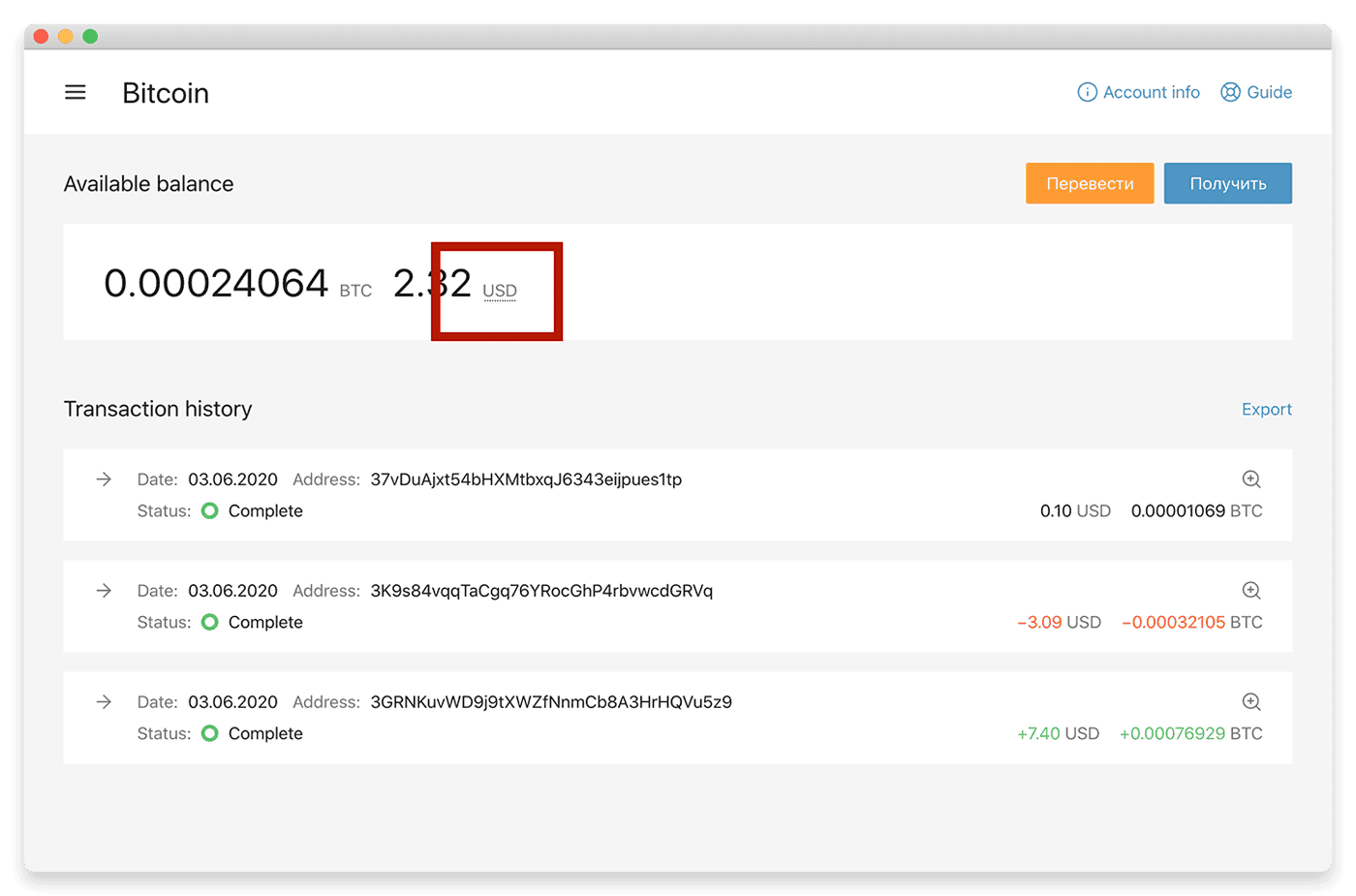Close the window with red button

pyautogui.click(x=41, y=36)
